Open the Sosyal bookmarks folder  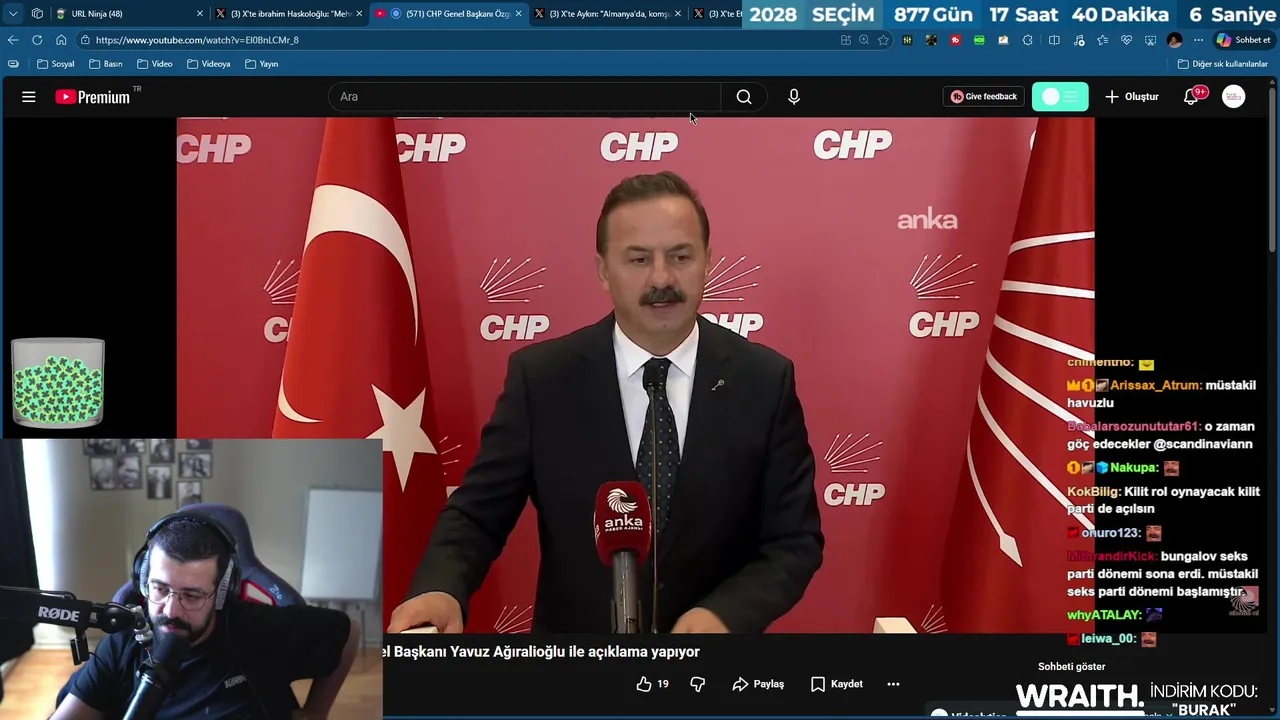pyautogui.click(x=56, y=64)
